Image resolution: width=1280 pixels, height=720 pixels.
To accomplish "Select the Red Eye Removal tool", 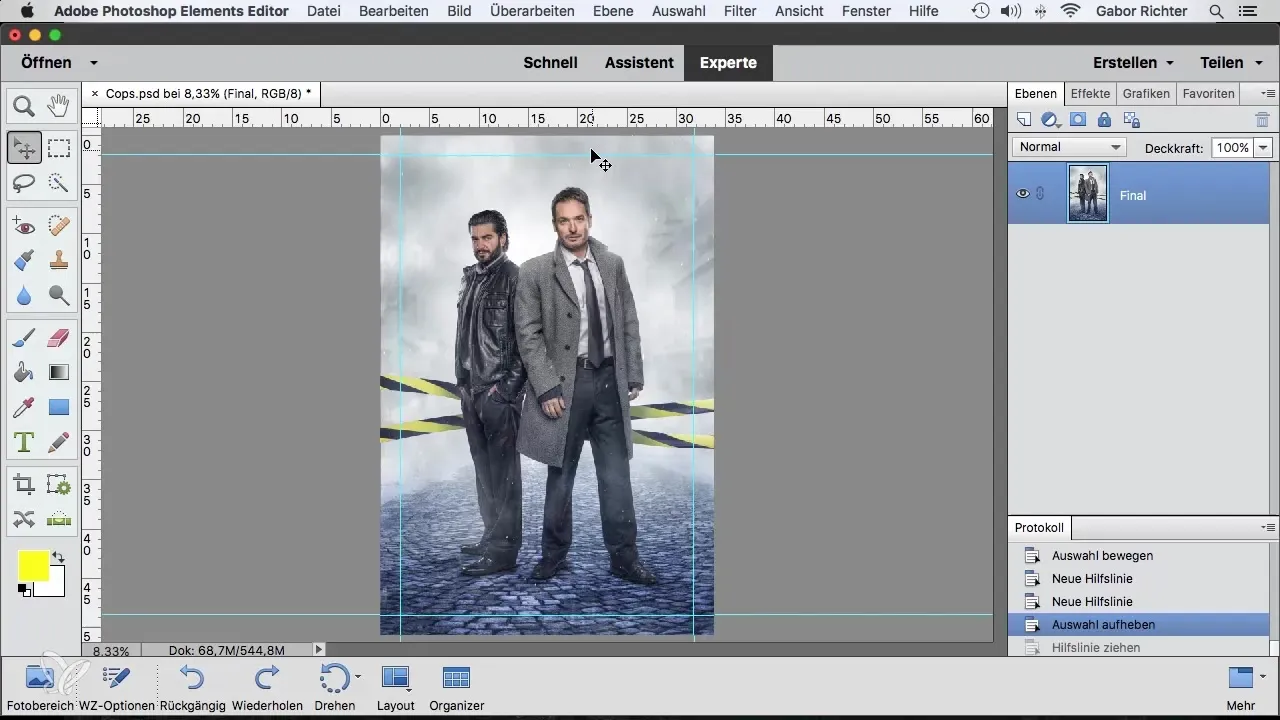I will [x=24, y=226].
